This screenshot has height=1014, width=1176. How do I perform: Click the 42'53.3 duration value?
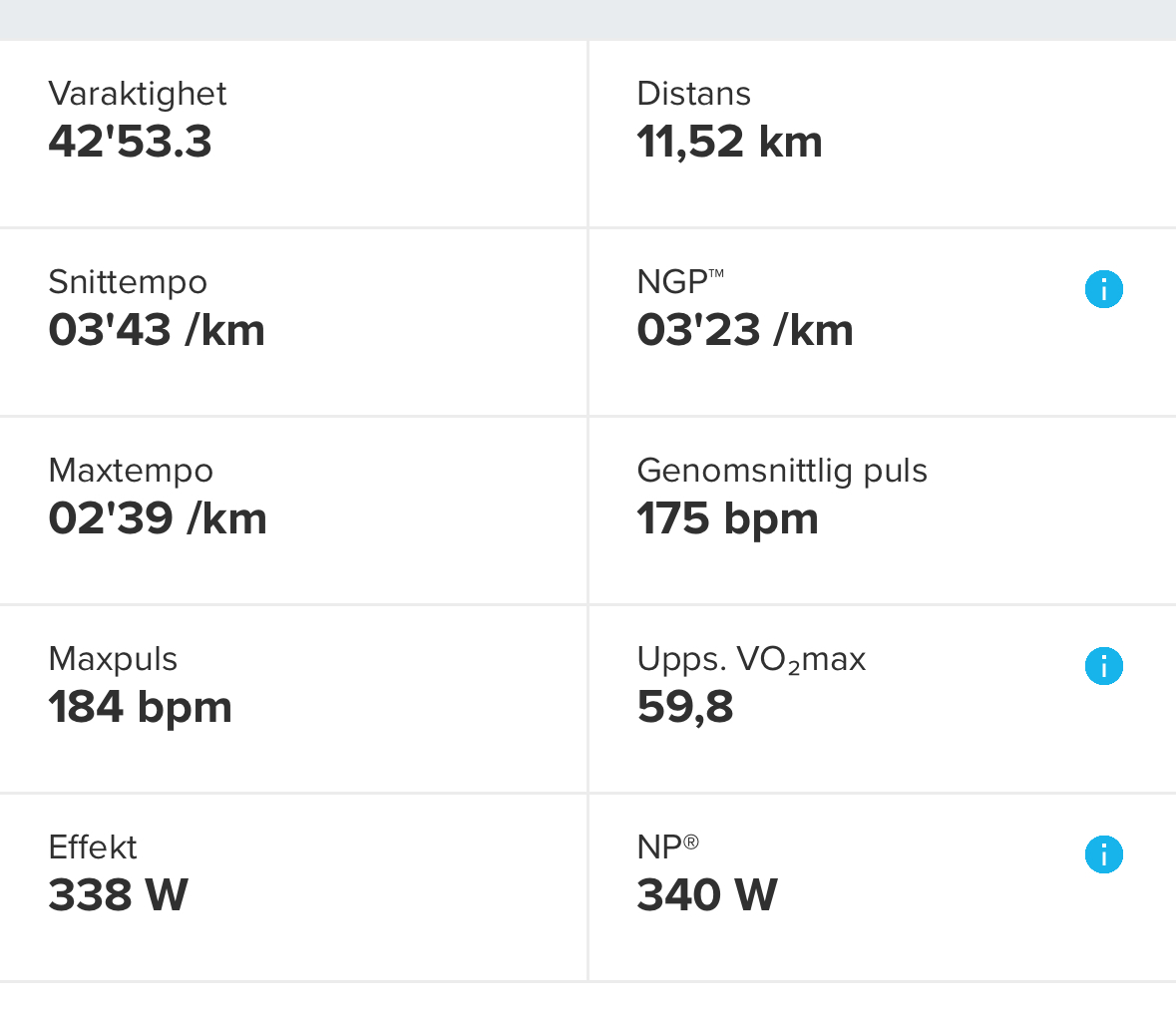pyautogui.click(x=130, y=142)
